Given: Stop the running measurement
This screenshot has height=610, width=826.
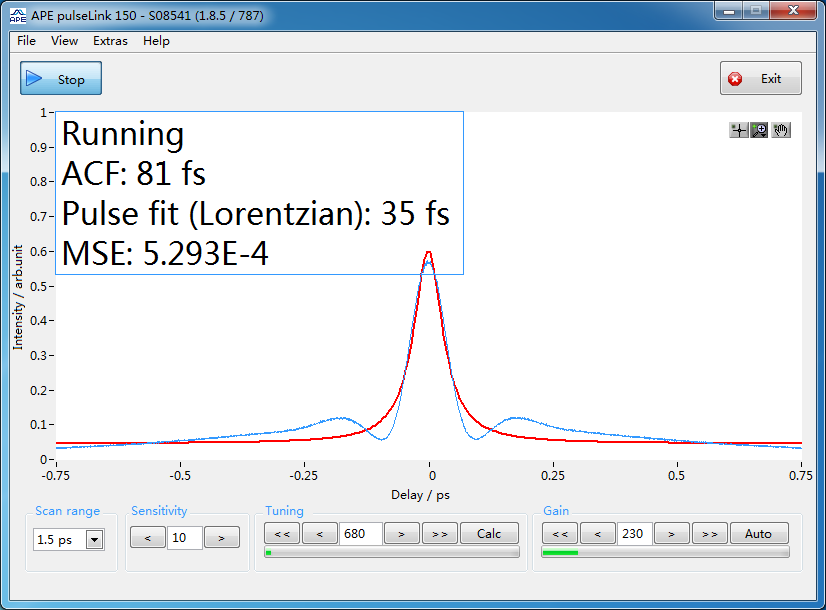Looking at the screenshot, I should pos(61,78).
